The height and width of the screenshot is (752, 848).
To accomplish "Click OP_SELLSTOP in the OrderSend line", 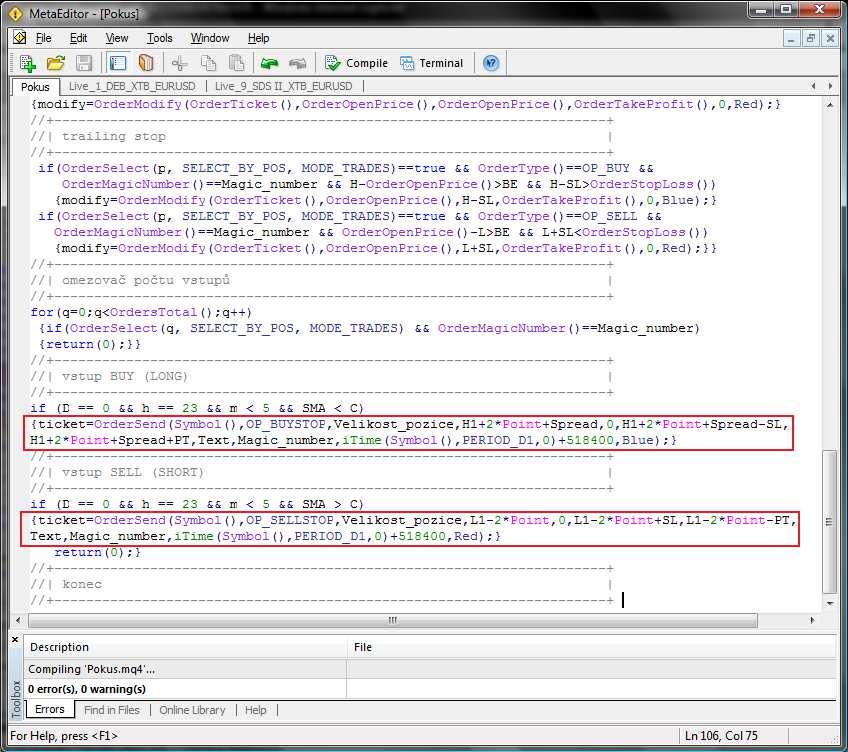I will click(290, 520).
